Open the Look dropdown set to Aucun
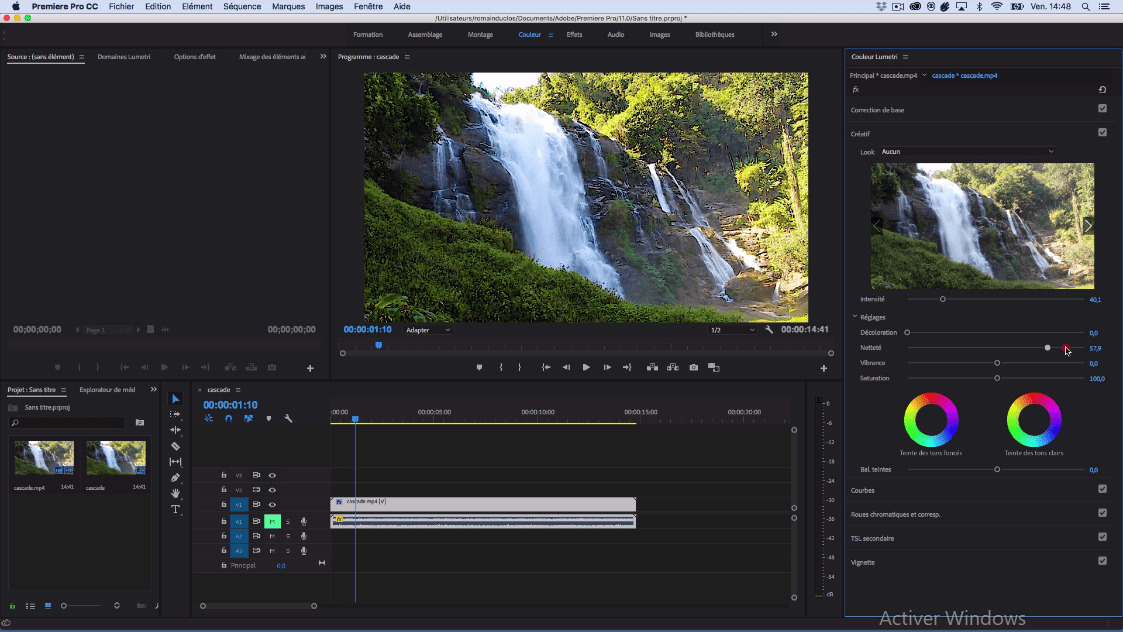The image size is (1123, 632). coord(967,152)
